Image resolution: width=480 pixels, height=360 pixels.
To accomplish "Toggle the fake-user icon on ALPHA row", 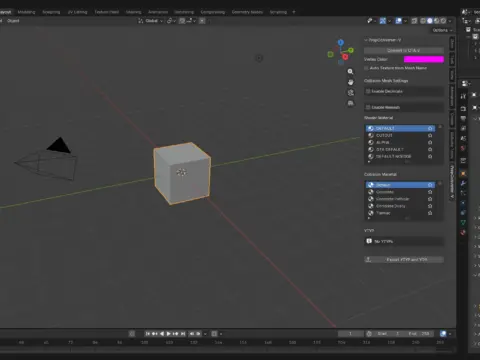I will click(x=430, y=142).
